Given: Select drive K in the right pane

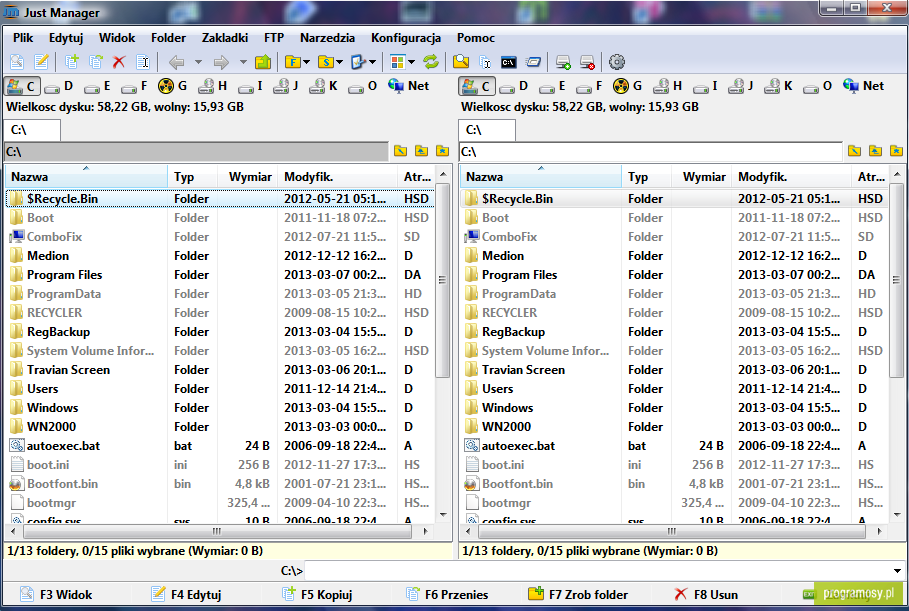Looking at the screenshot, I should [779, 86].
